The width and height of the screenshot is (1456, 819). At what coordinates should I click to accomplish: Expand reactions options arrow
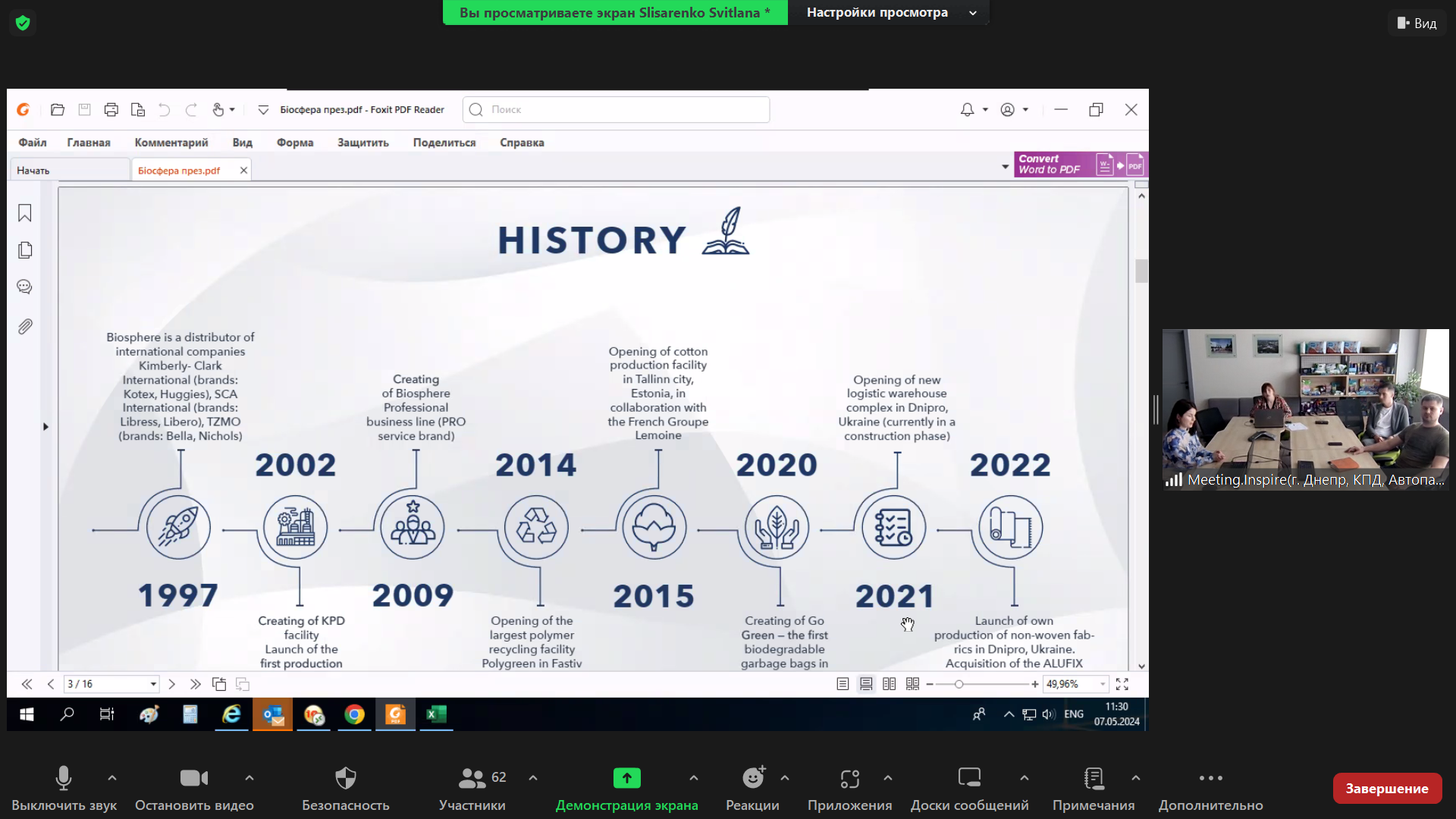coord(785,778)
